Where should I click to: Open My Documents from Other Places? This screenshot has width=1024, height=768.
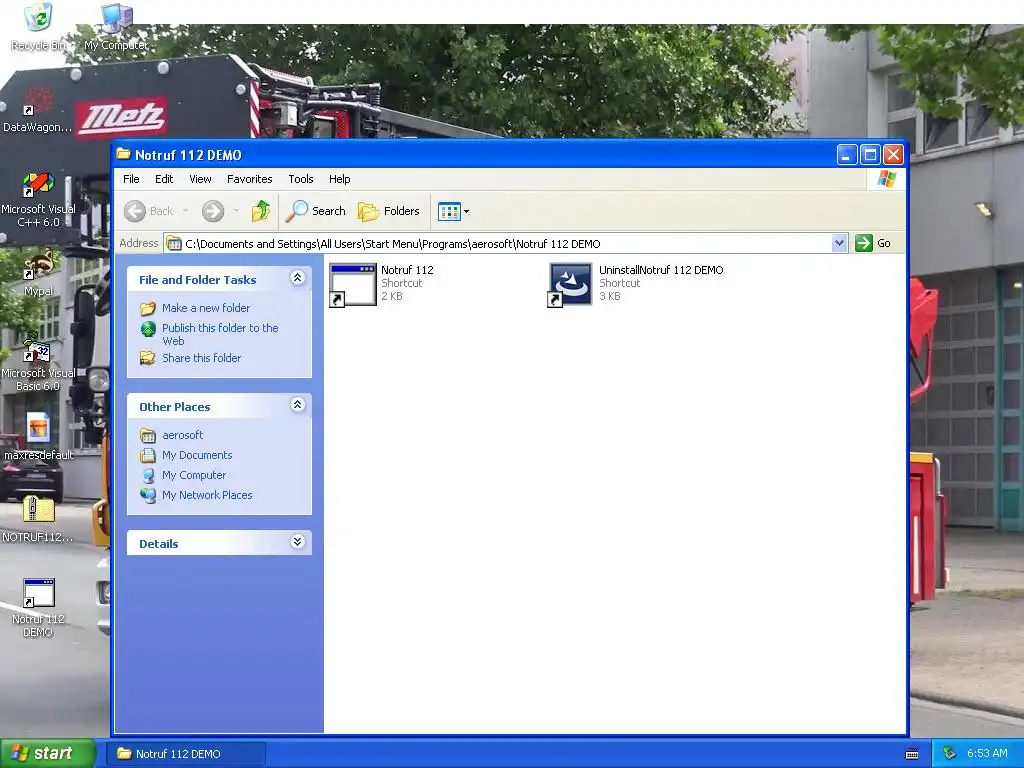pos(197,455)
